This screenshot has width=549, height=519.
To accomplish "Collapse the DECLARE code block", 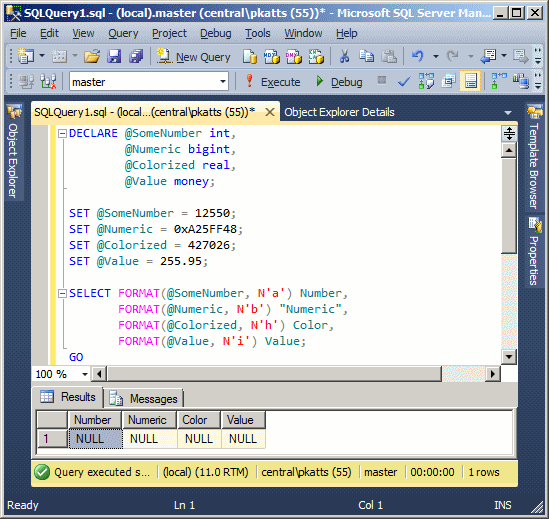I will pos(62,133).
